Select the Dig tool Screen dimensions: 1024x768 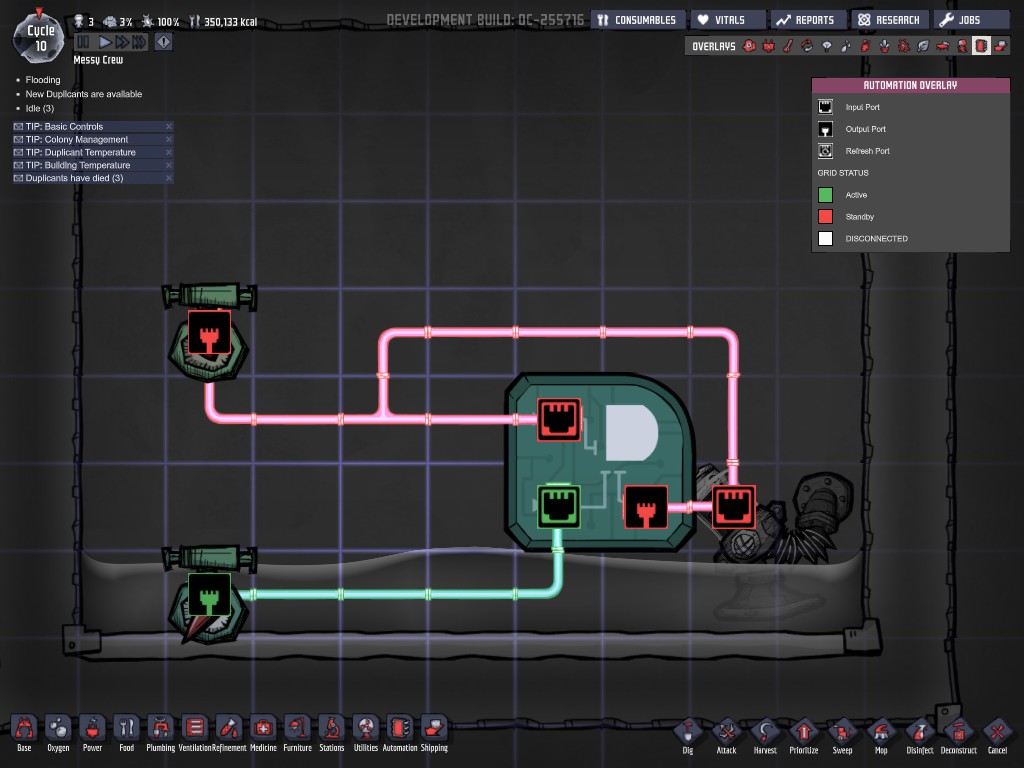687,732
